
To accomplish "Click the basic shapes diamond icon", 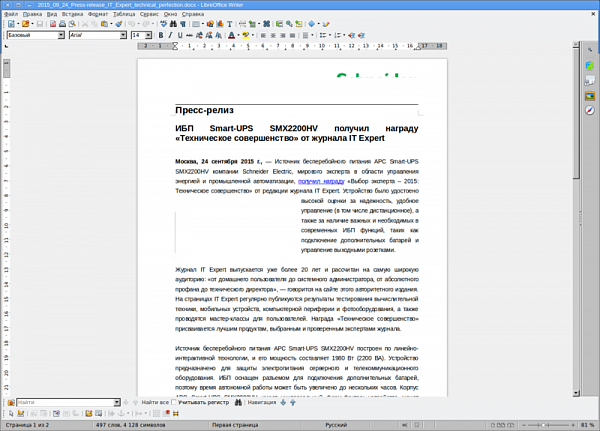I will click(311, 24).
